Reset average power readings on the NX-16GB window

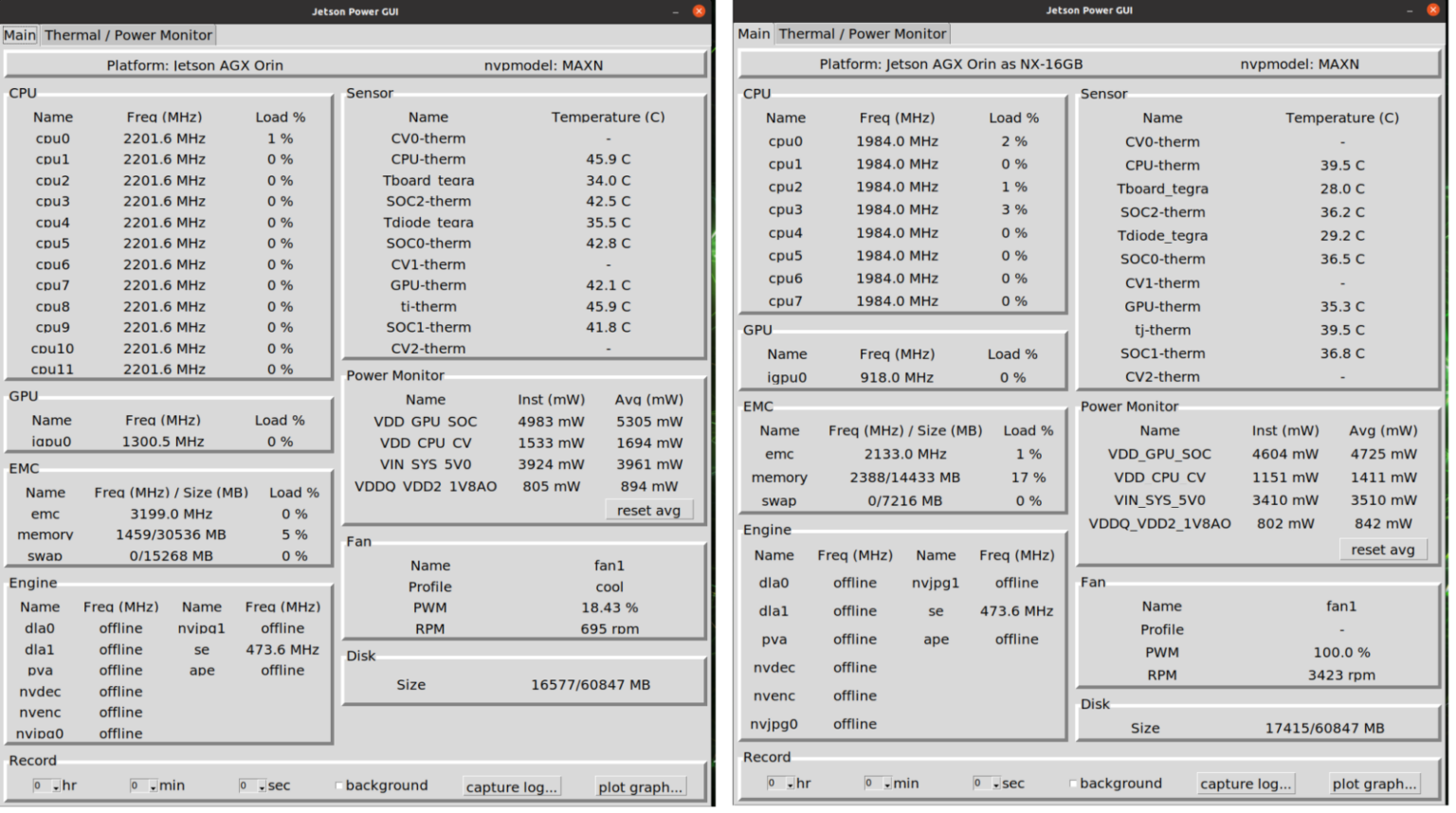coord(1383,550)
